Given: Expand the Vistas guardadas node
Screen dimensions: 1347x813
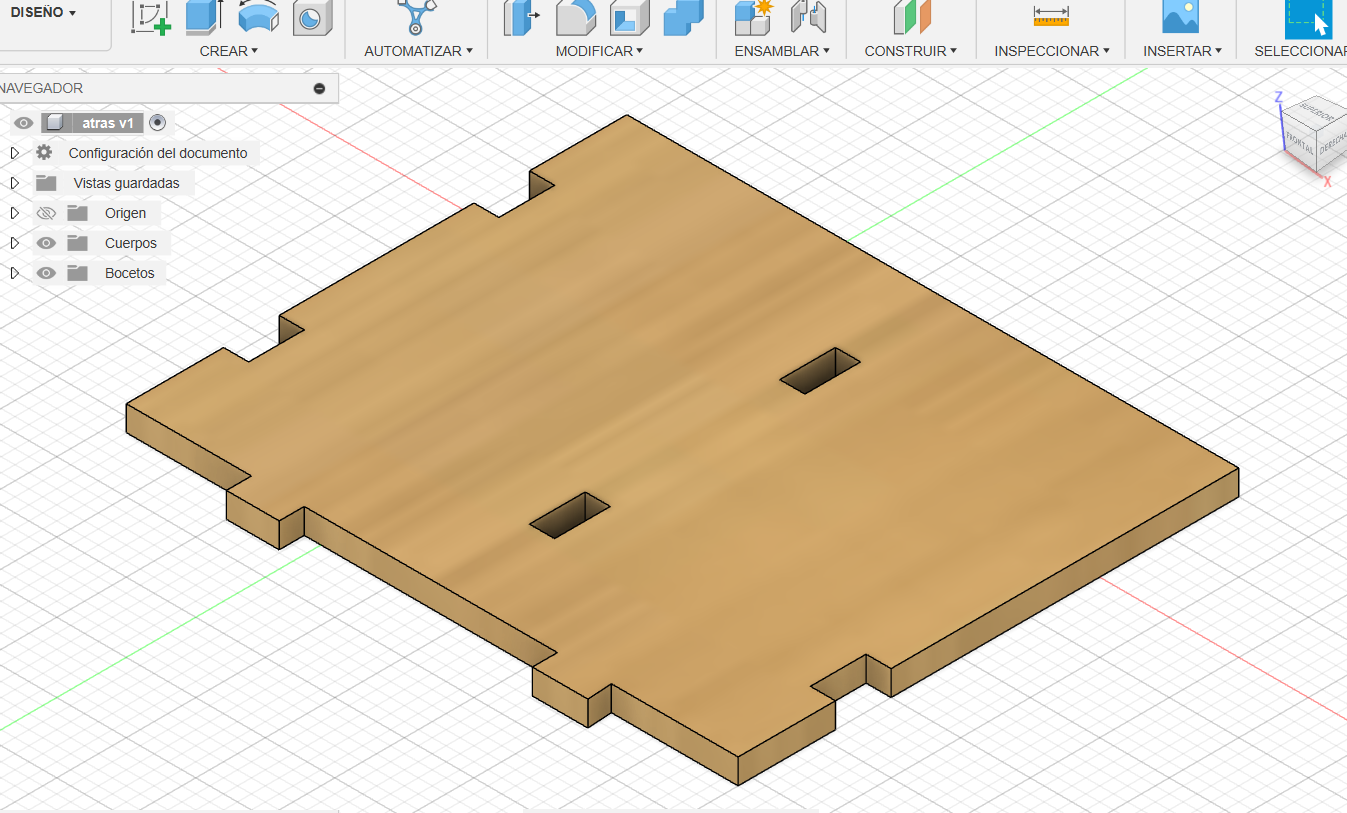Looking at the screenshot, I should [15, 183].
